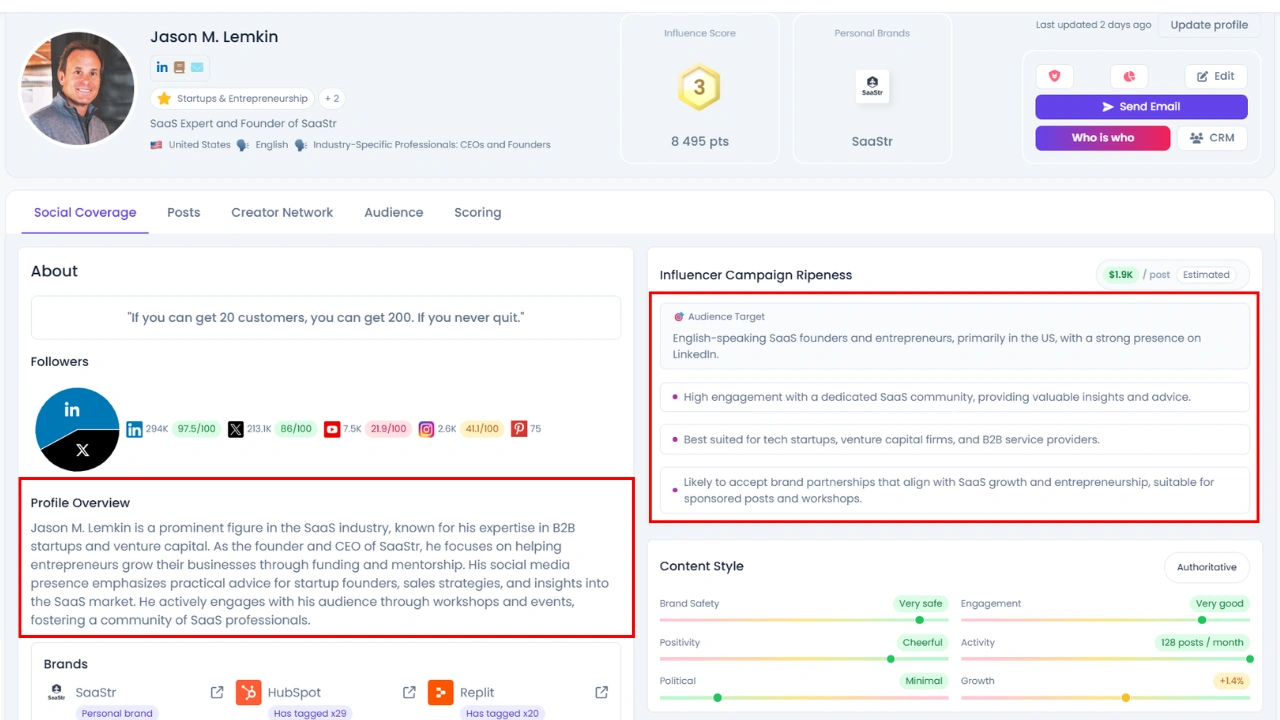Click the HubSpot orange logo
Viewport: 1280px width, 720px height.
coord(249,692)
